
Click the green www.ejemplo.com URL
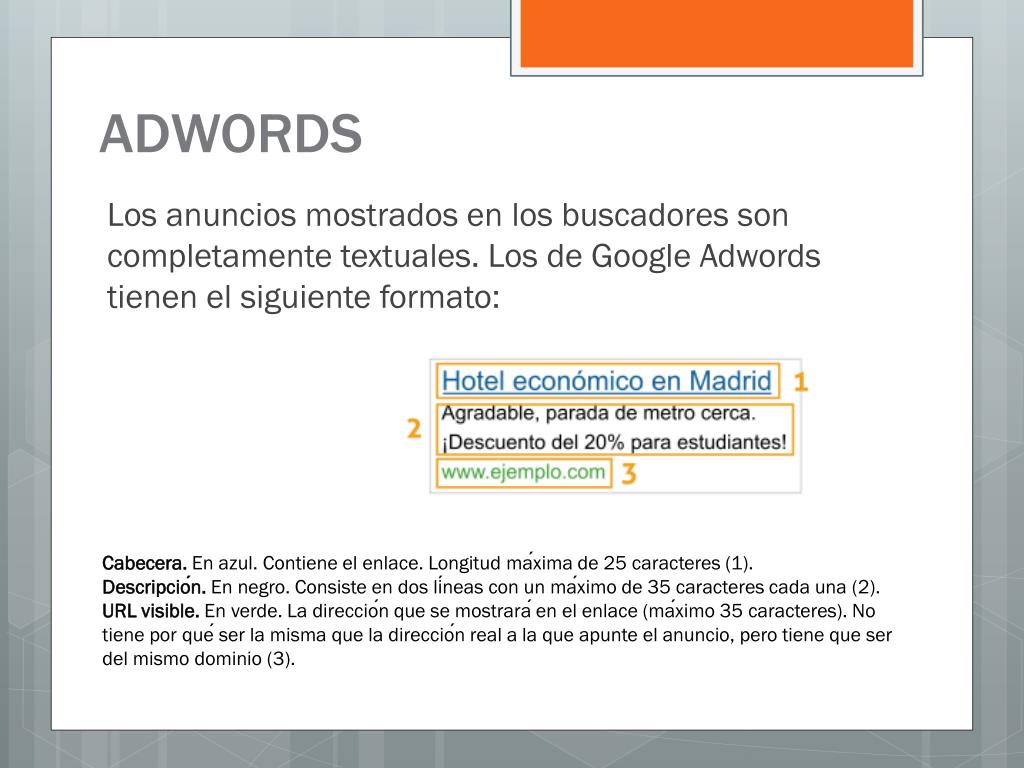523,472
